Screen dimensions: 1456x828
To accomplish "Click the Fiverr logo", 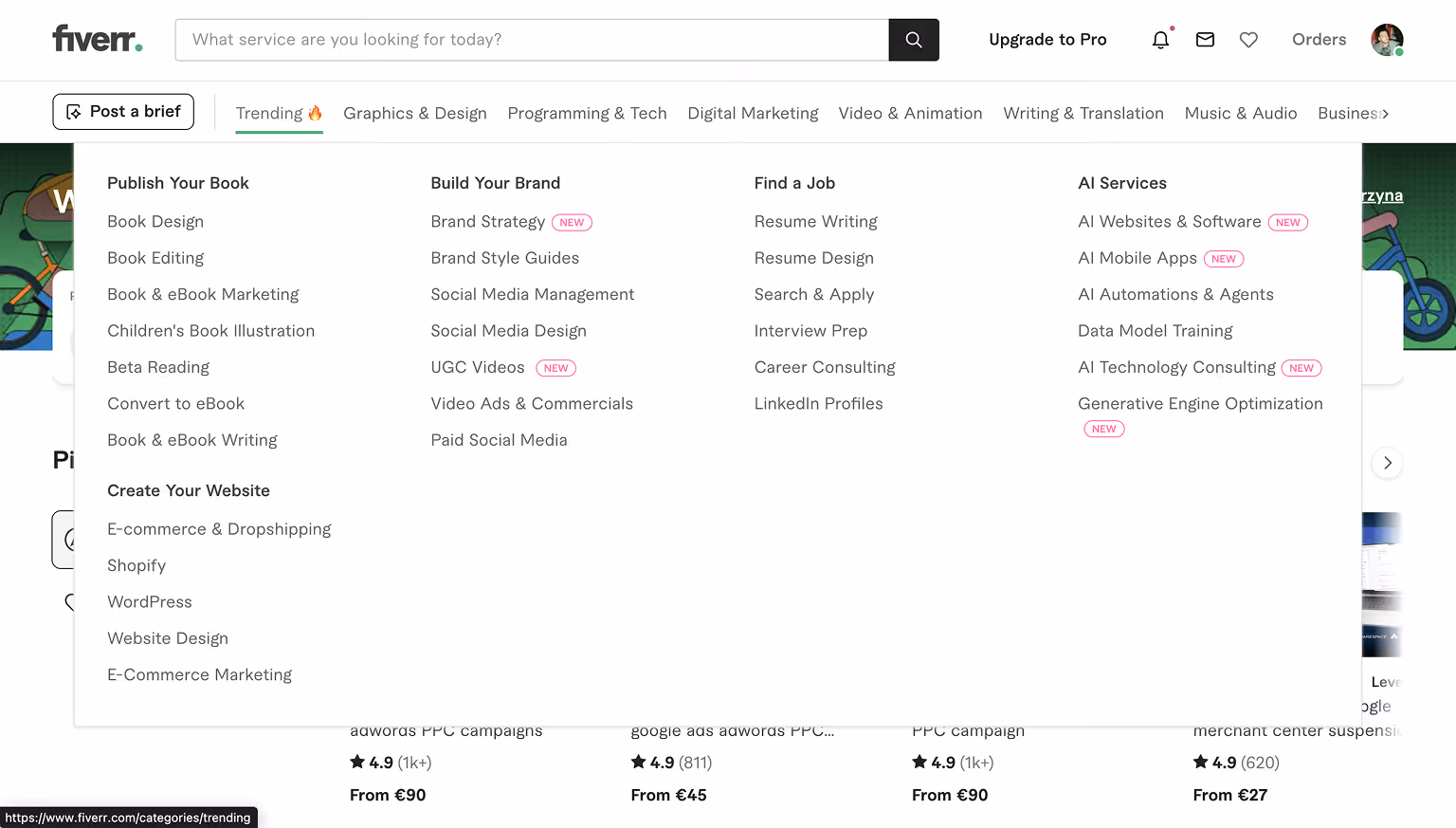I will tap(97, 39).
